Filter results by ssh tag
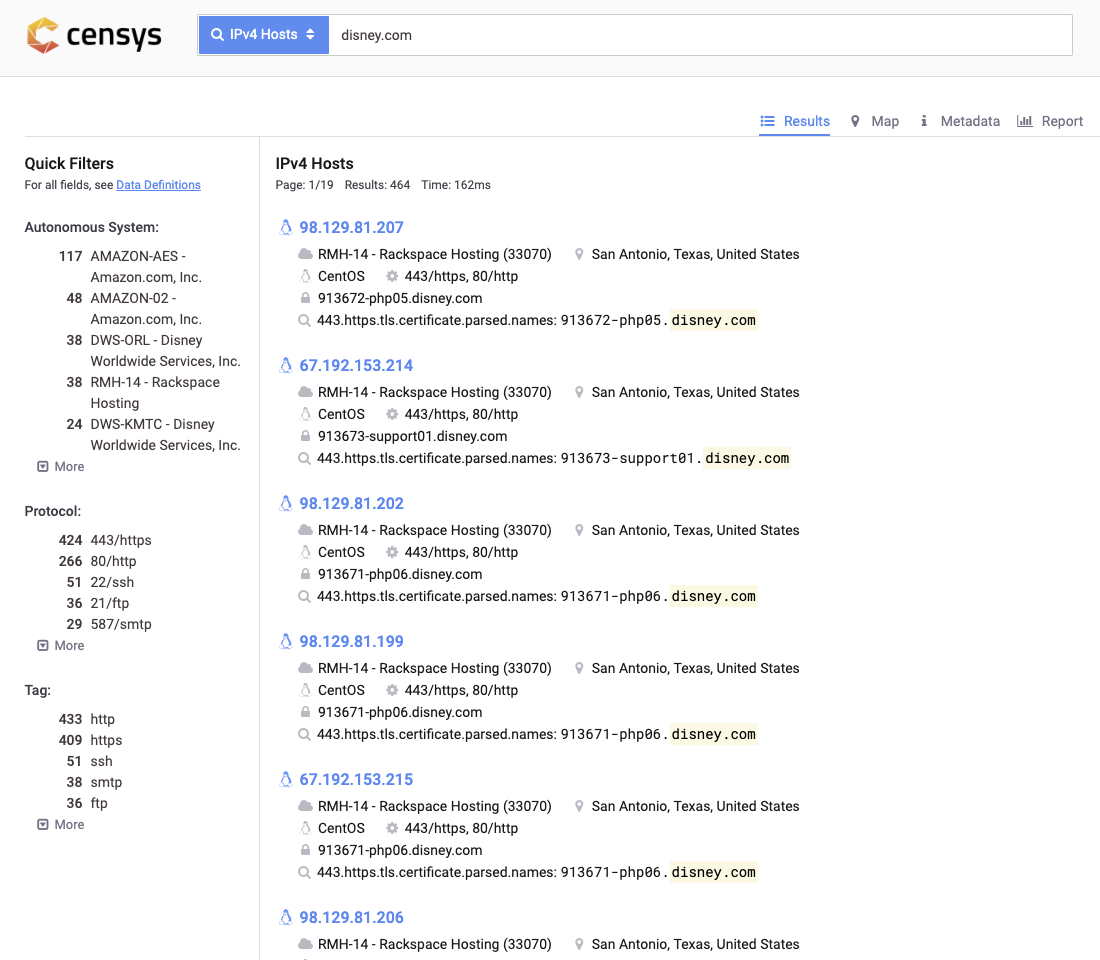This screenshot has width=1100, height=960. point(101,761)
